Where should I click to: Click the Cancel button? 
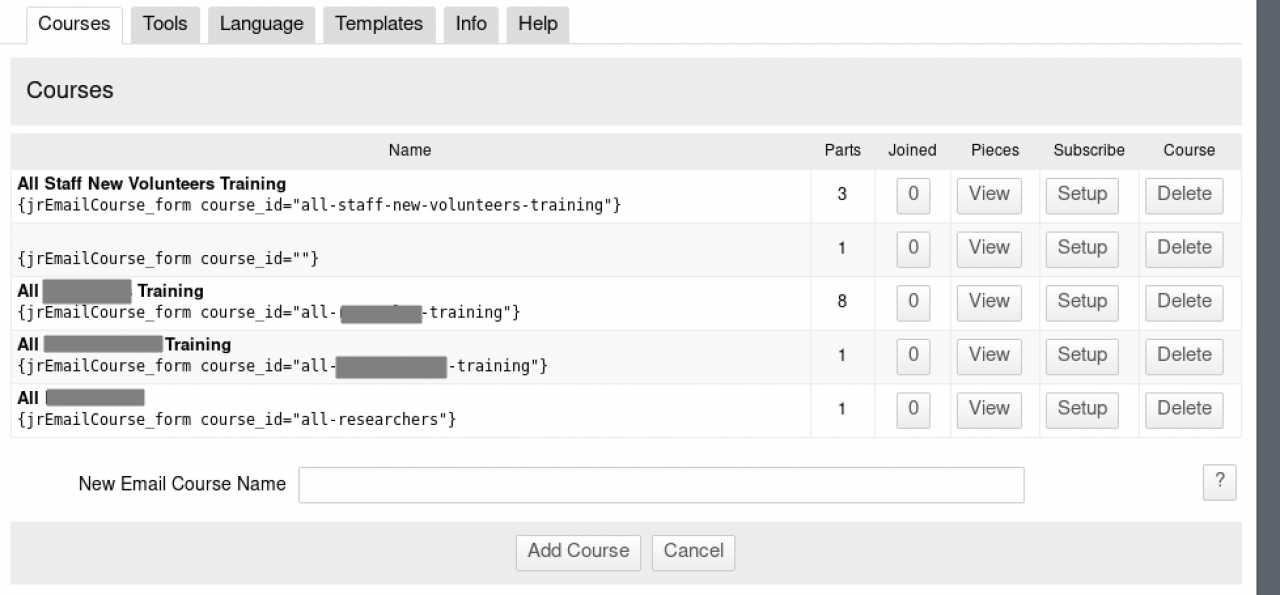pos(693,551)
